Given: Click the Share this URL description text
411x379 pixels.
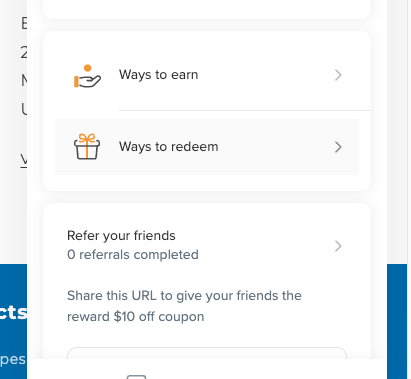Looking at the screenshot, I should 184,306.
